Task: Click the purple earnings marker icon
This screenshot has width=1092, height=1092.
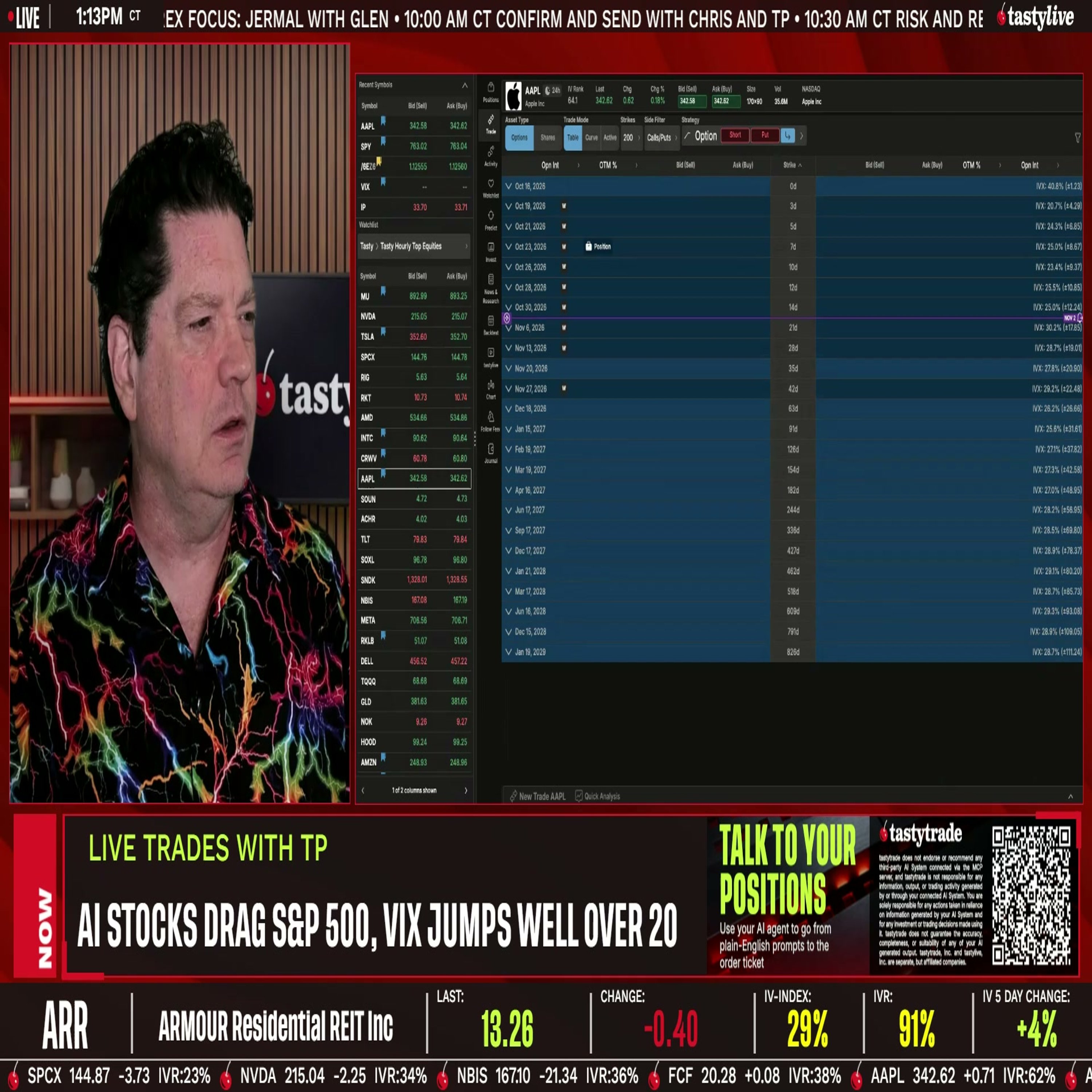Action: [x=506, y=318]
